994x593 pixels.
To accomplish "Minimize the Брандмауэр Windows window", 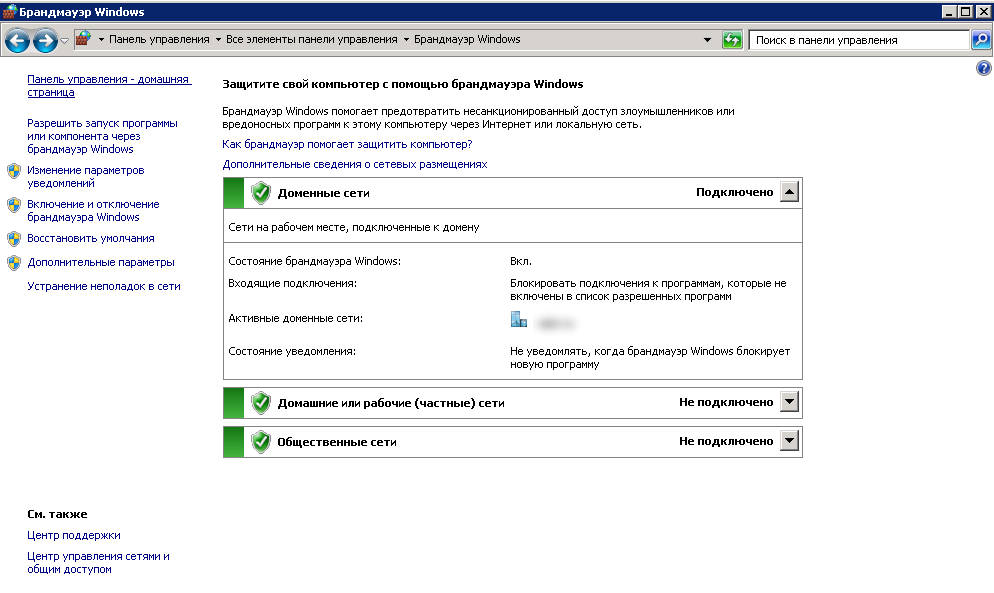I will [949, 11].
